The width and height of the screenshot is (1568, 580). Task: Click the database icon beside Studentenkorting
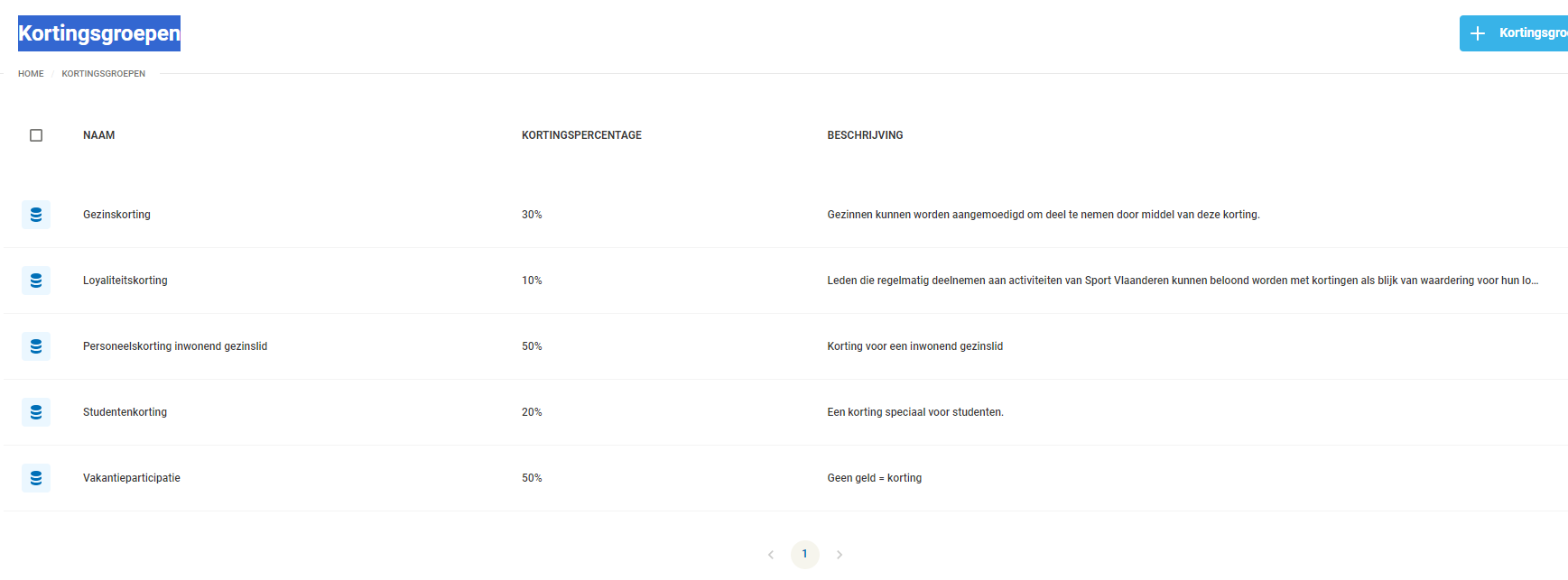click(36, 412)
